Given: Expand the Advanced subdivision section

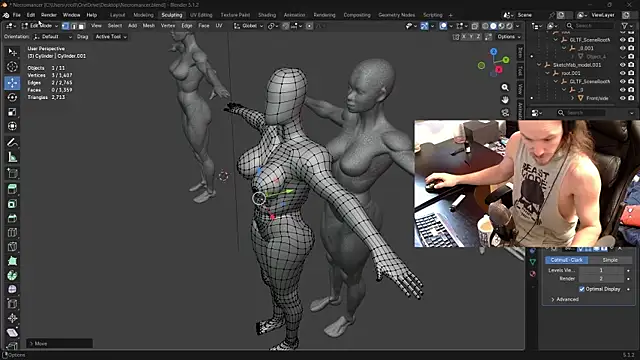Looking at the screenshot, I should pyautogui.click(x=565, y=299).
